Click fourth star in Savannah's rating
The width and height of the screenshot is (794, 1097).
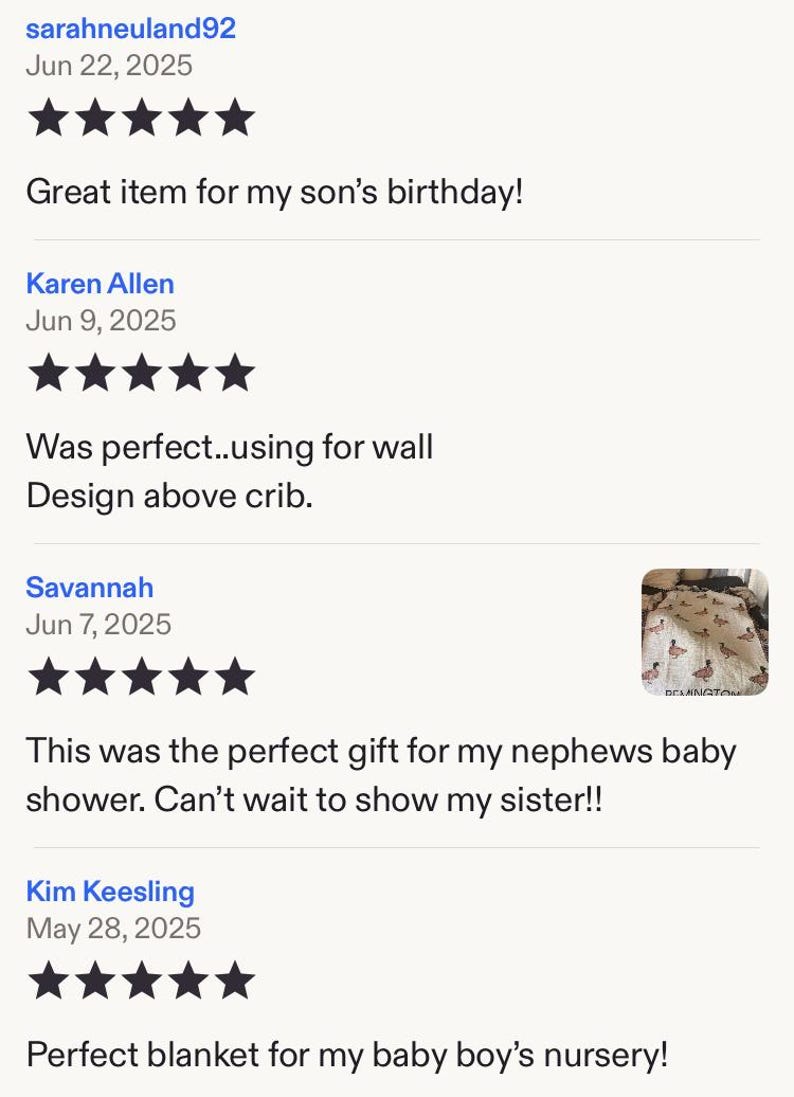188,676
